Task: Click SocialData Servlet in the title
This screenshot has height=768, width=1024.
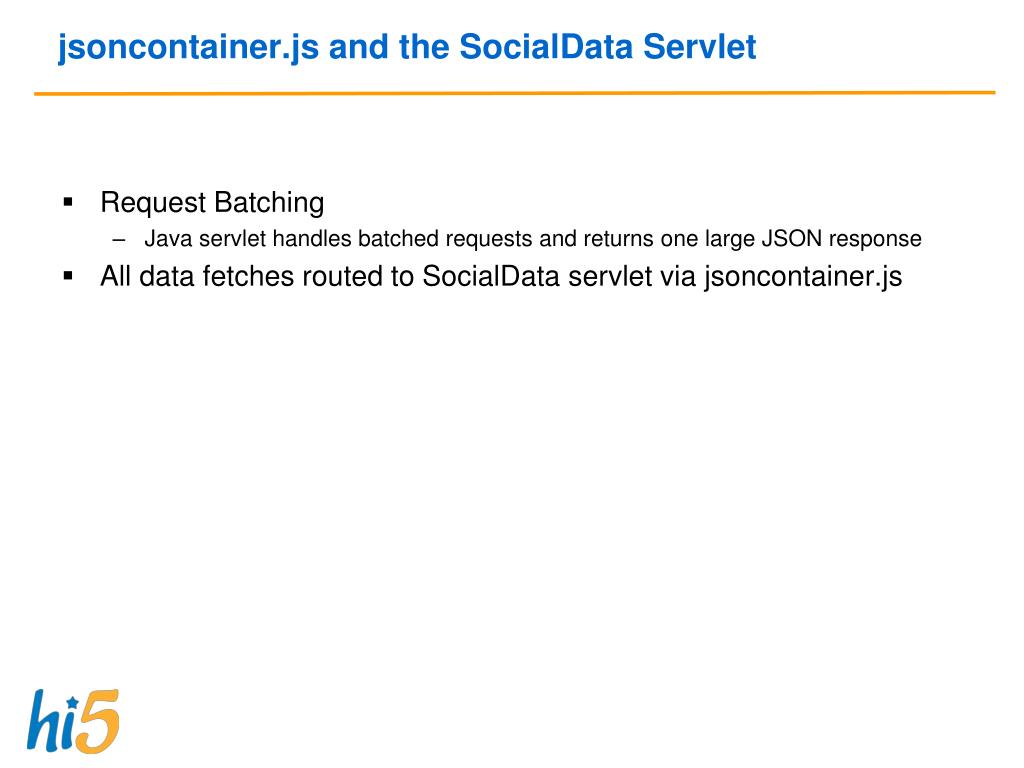Action: point(607,47)
